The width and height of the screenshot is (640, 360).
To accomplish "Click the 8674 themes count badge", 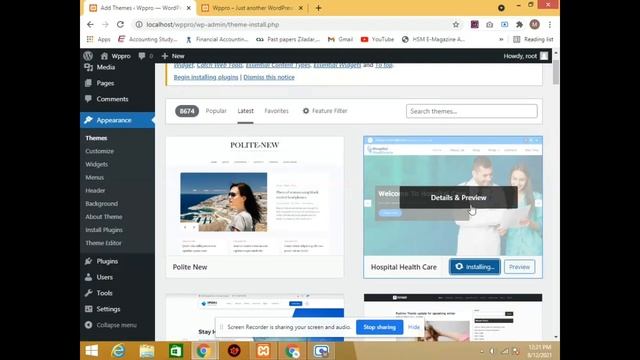I will [x=187, y=111].
